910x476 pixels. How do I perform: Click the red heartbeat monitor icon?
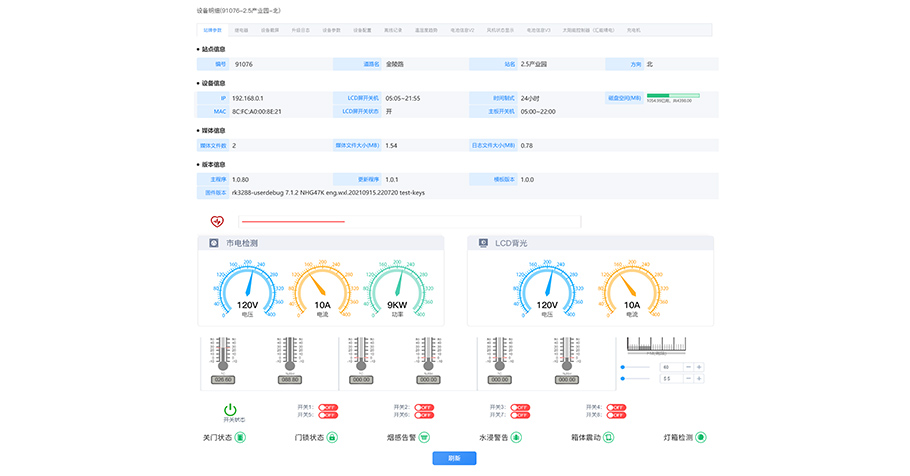click(217, 221)
